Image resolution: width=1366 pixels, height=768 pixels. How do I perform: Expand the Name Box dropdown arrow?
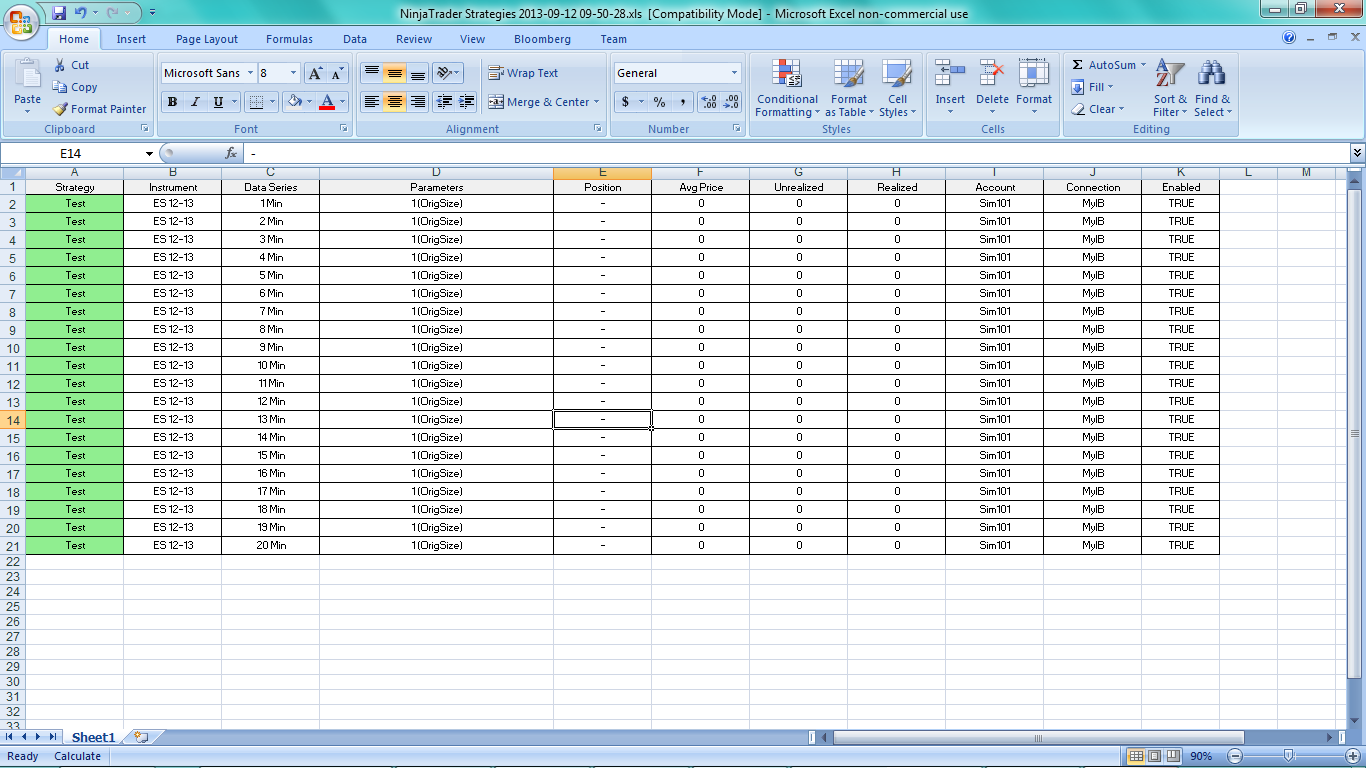[149, 154]
